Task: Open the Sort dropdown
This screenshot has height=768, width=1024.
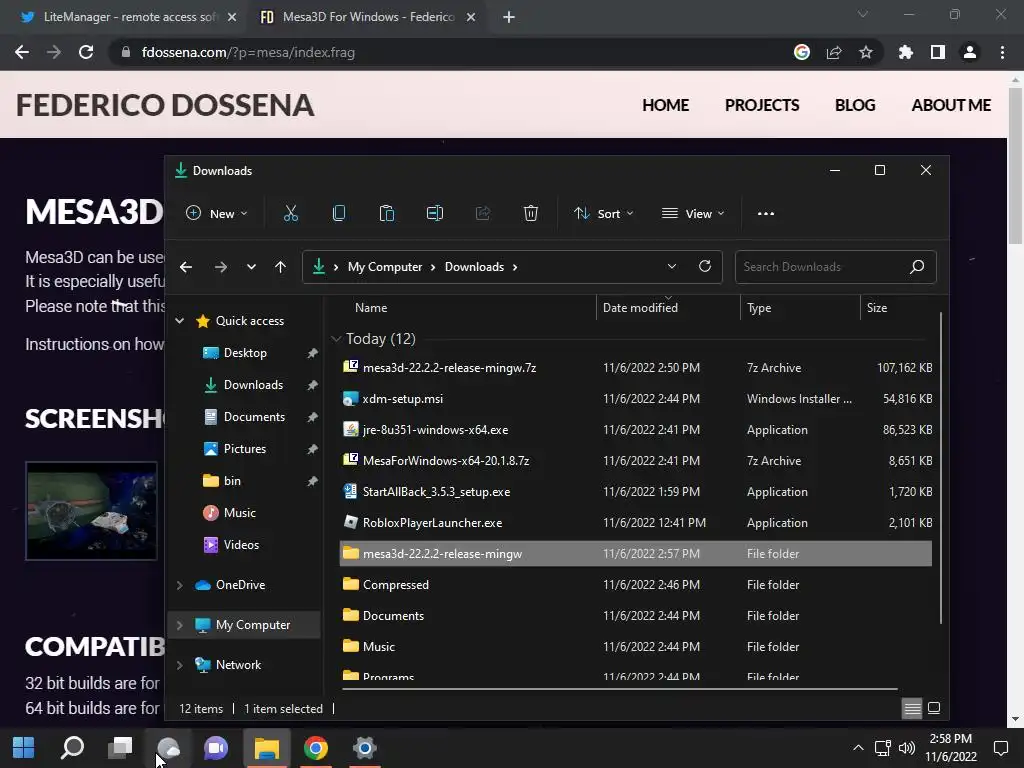Action: tap(604, 214)
